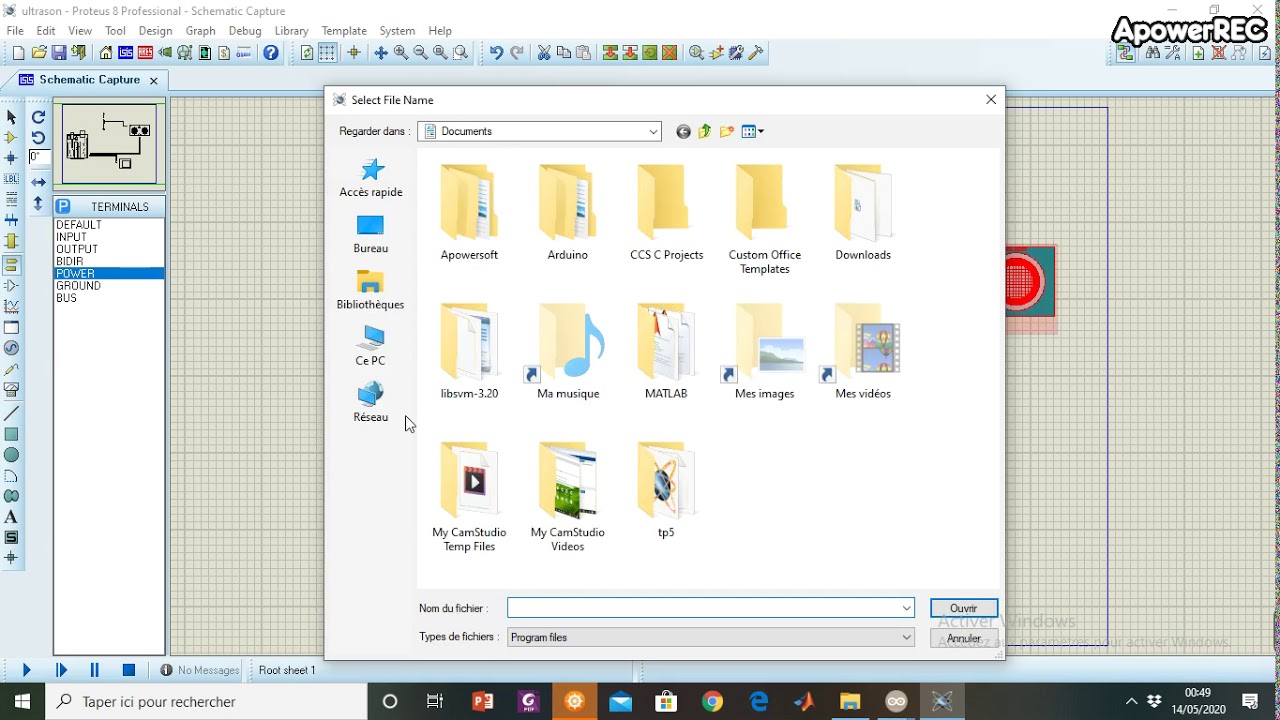Expand the 'Regarder dans' Documents dropdown

click(653, 131)
